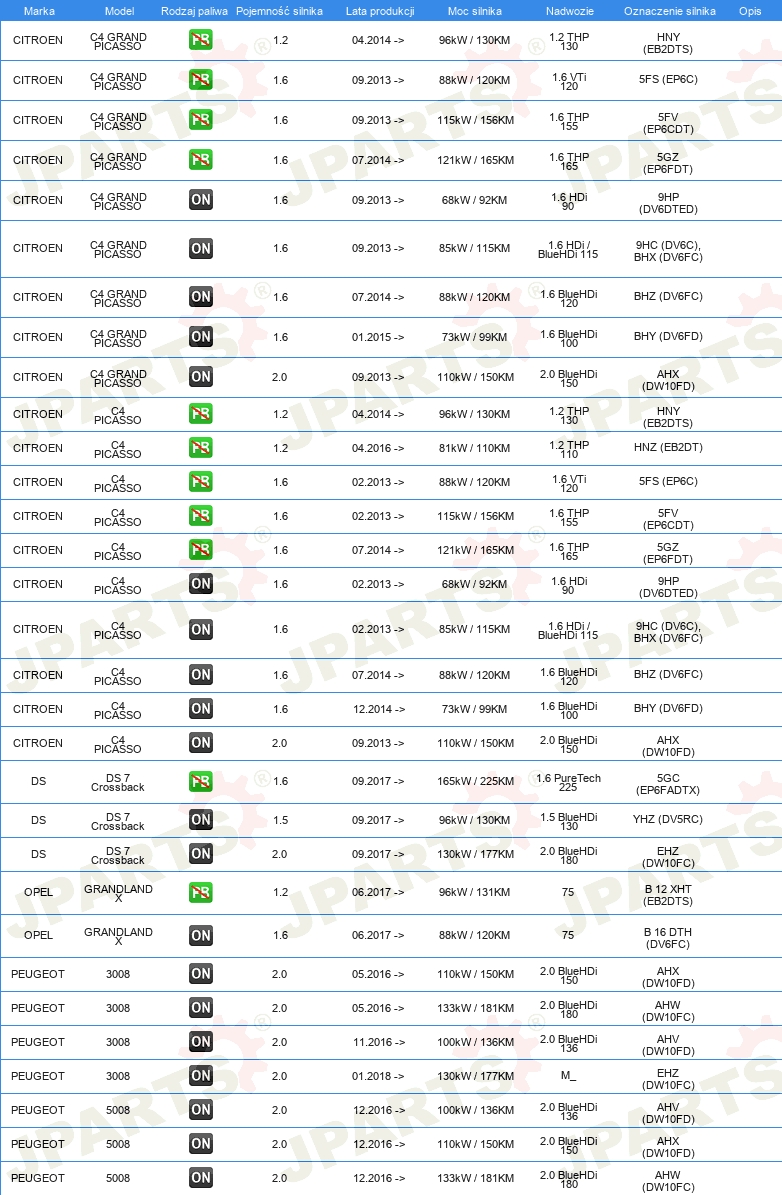Click diesel ON icon in Opel Grandland X 88kW row
The width and height of the screenshot is (782, 1195).
(x=200, y=935)
